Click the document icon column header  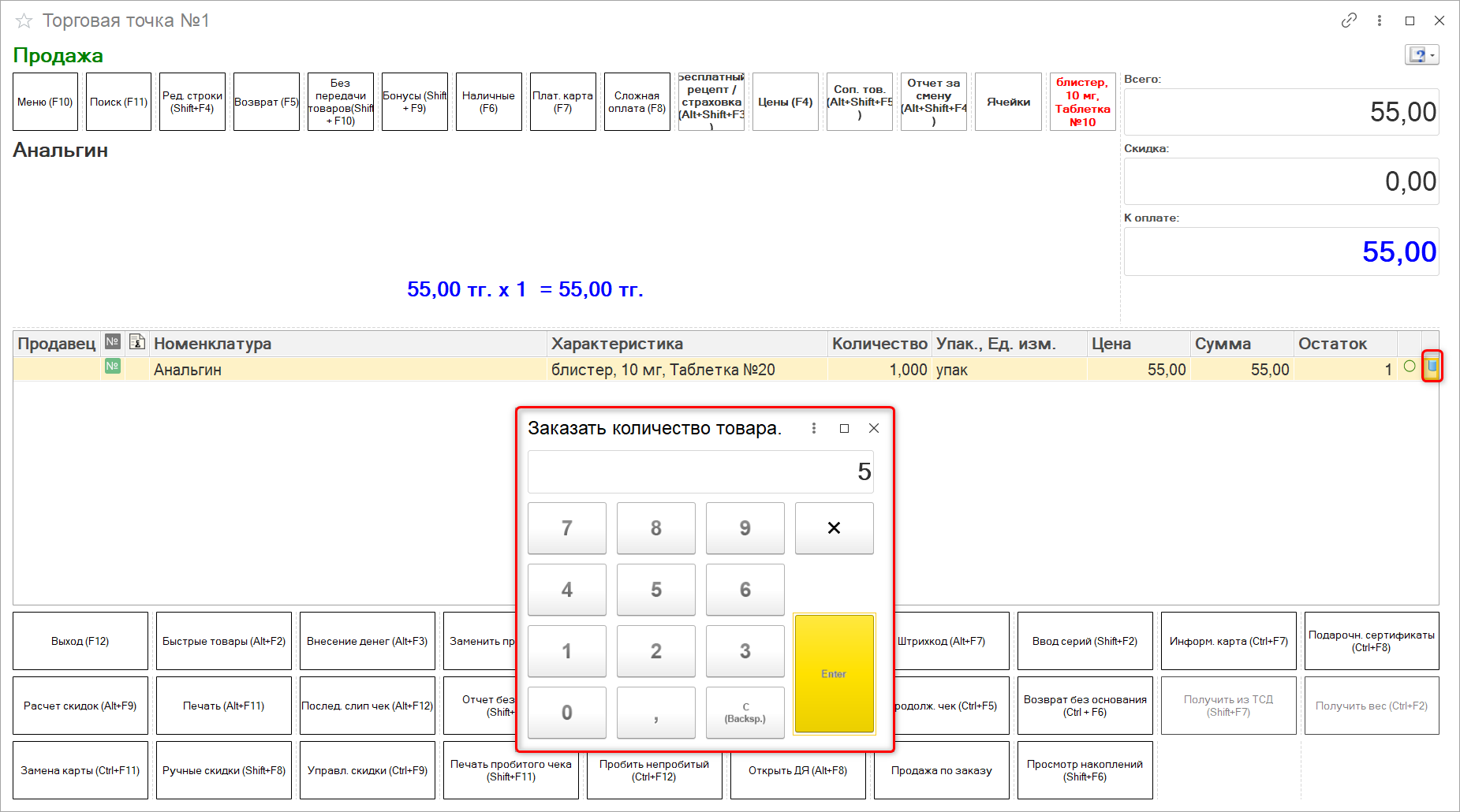(x=137, y=342)
